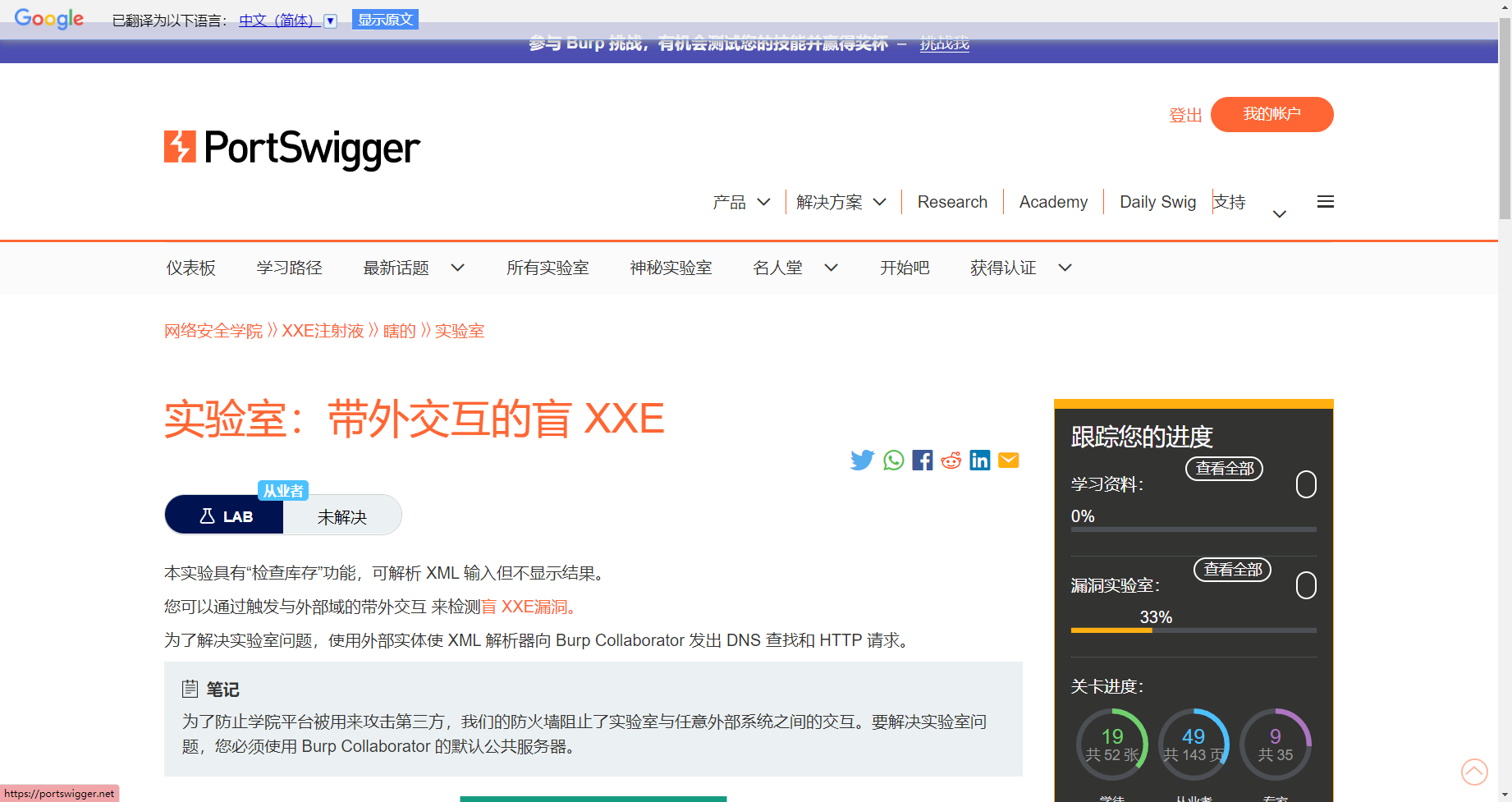Image resolution: width=1512 pixels, height=802 pixels.
Task: Click the notes icon beside 笔记
Action: pyautogui.click(x=190, y=689)
